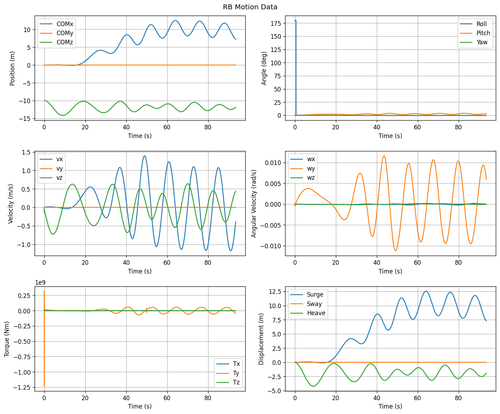Click the 'Displacement (m)' y-axis label

click(261, 339)
